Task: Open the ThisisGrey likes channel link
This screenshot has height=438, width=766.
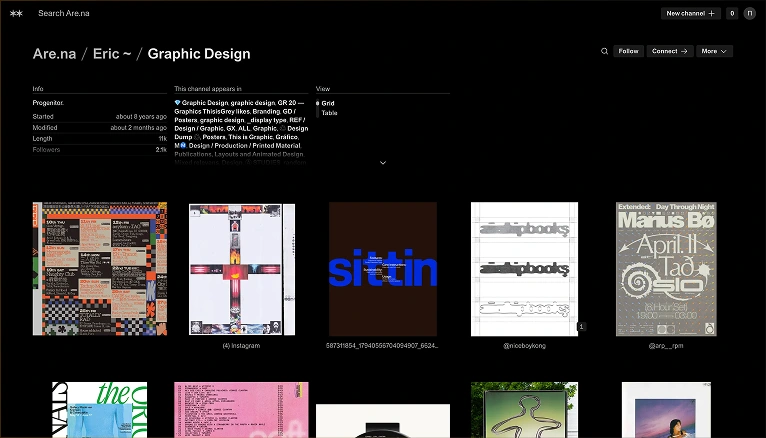Action: click(x=227, y=111)
